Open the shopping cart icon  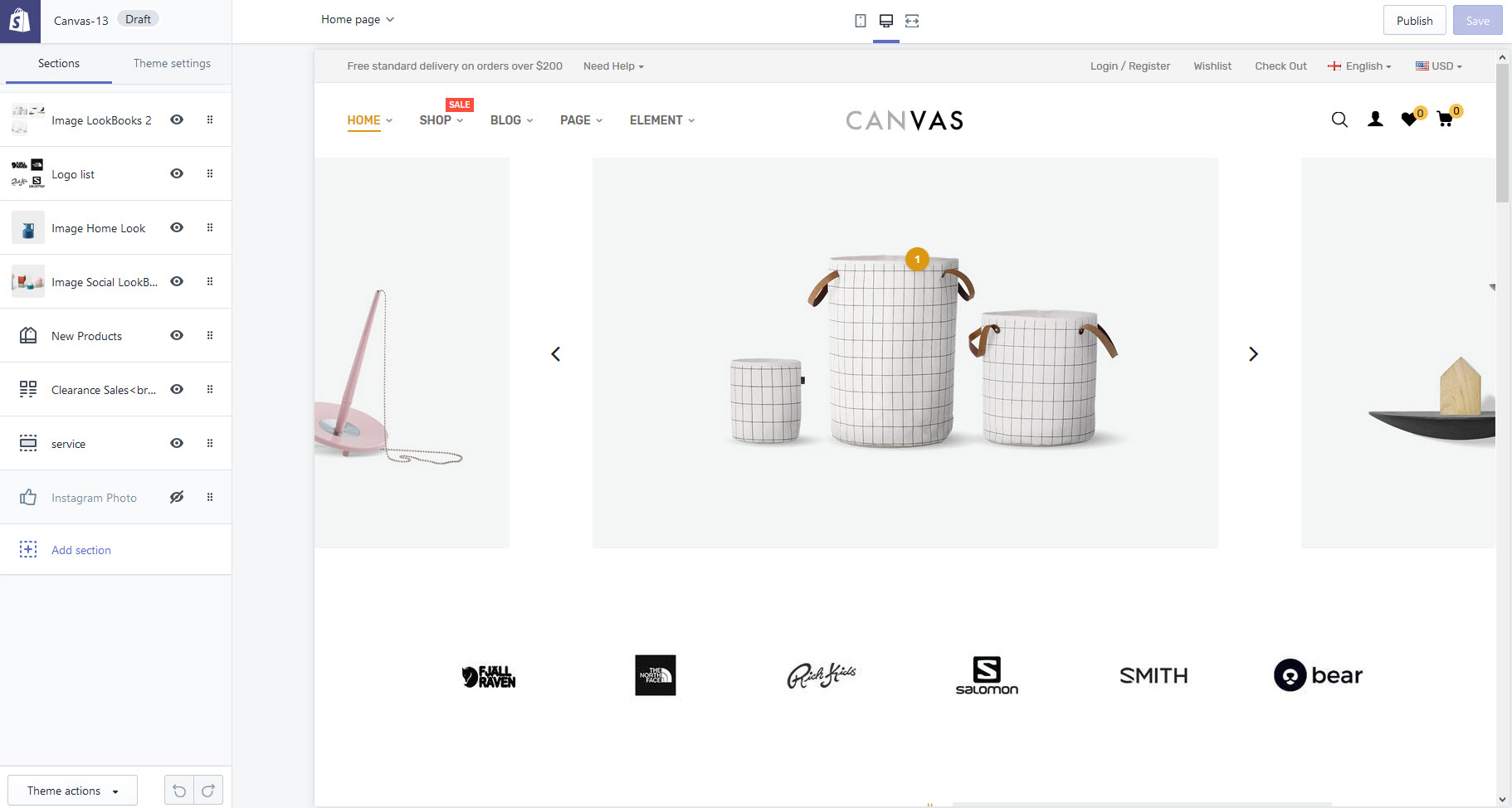[1445, 119]
